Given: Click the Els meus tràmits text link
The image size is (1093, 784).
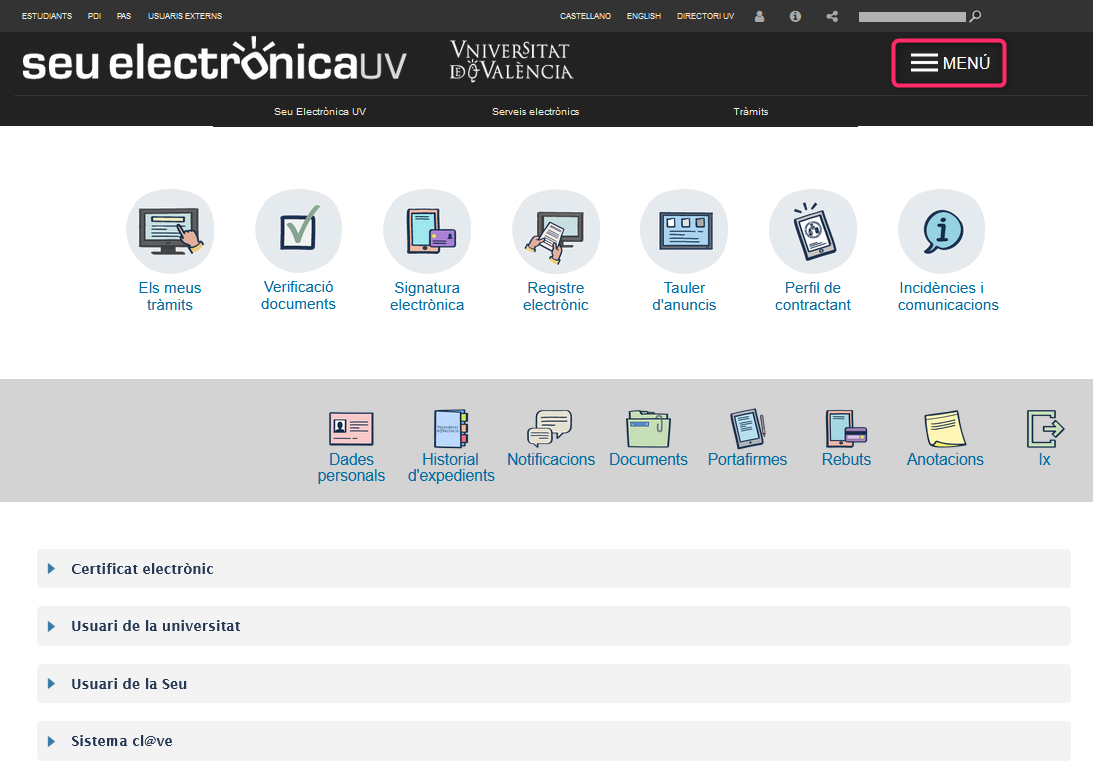Looking at the screenshot, I should [170, 296].
